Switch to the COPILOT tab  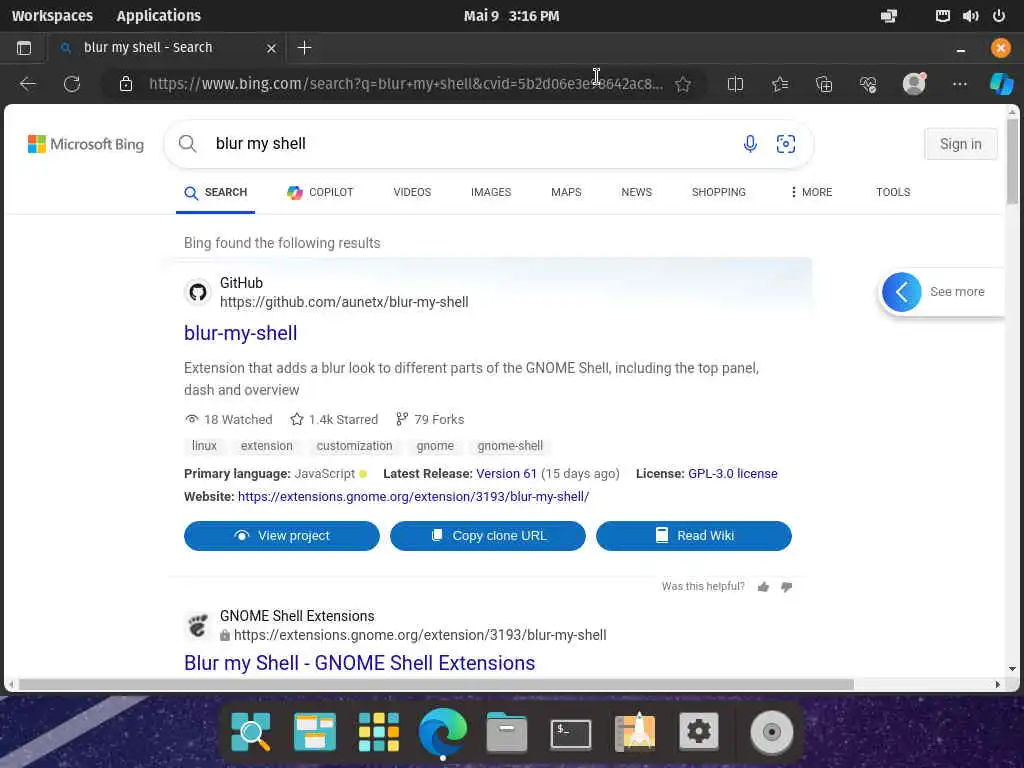(320, 192)
